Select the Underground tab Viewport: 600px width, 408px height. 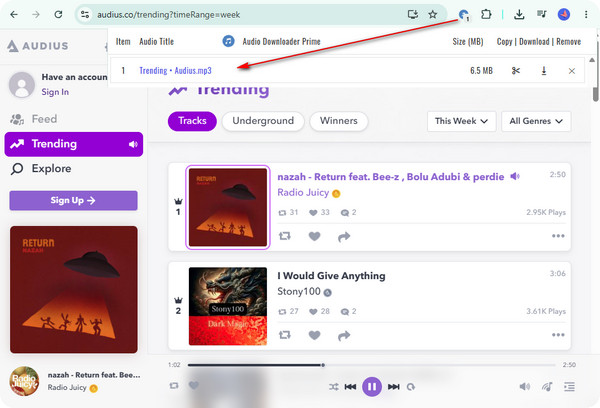tap(263, 121)
